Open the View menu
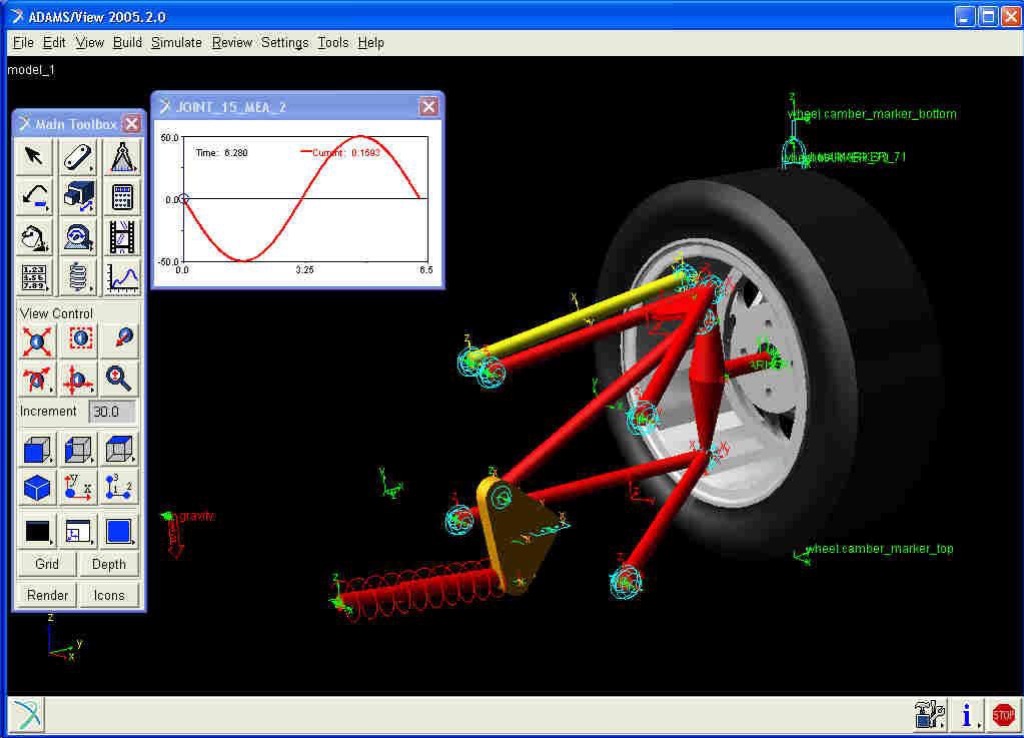The height and width of the screenshot is (738, 1024). pyautogui.click(x=89, y=42)
